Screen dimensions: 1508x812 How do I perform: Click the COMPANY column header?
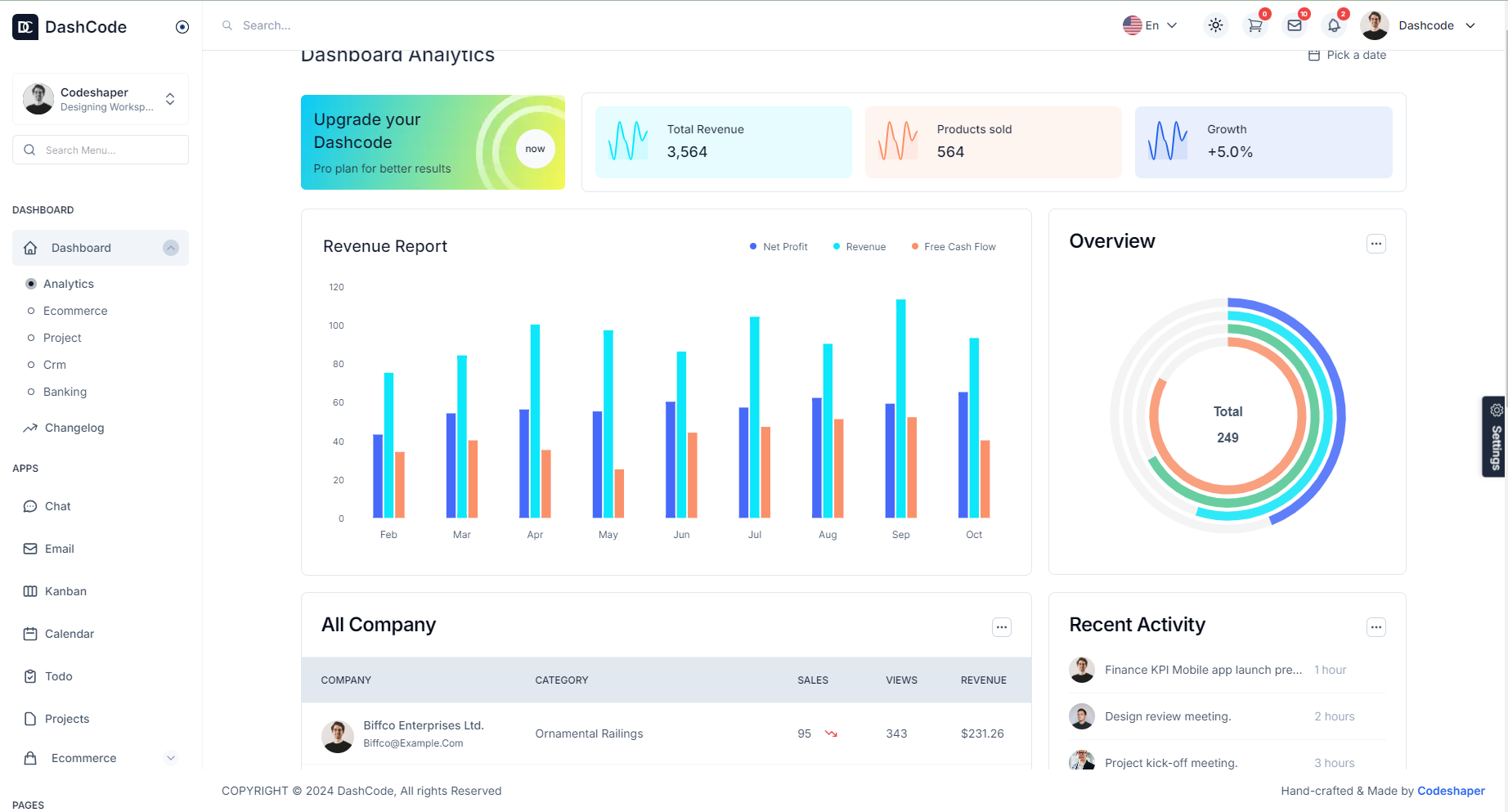346,680
